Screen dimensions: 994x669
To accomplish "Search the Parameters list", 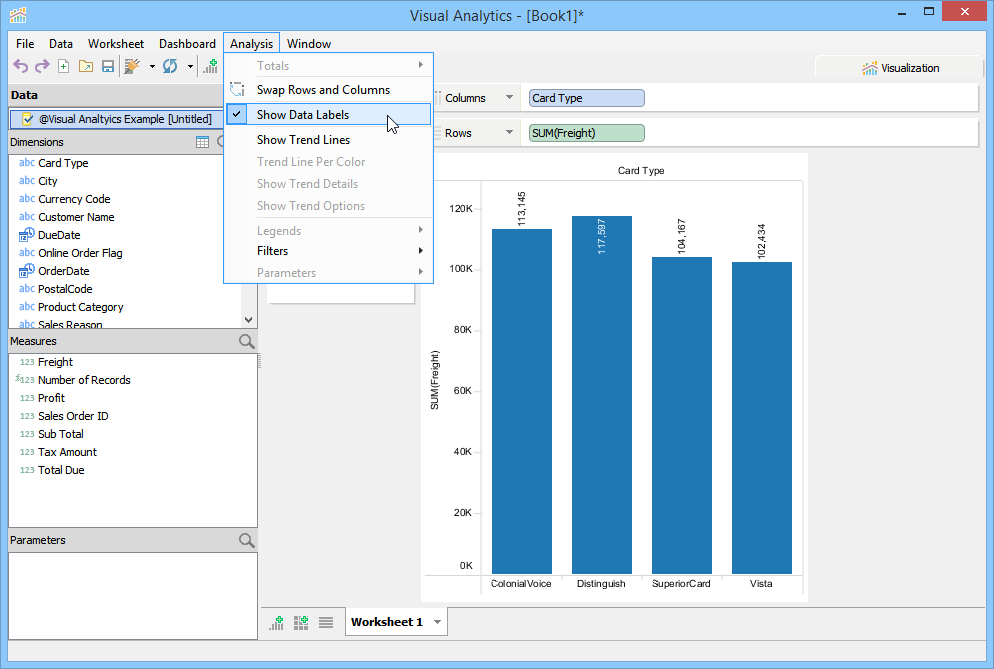I will pos(247,540).
